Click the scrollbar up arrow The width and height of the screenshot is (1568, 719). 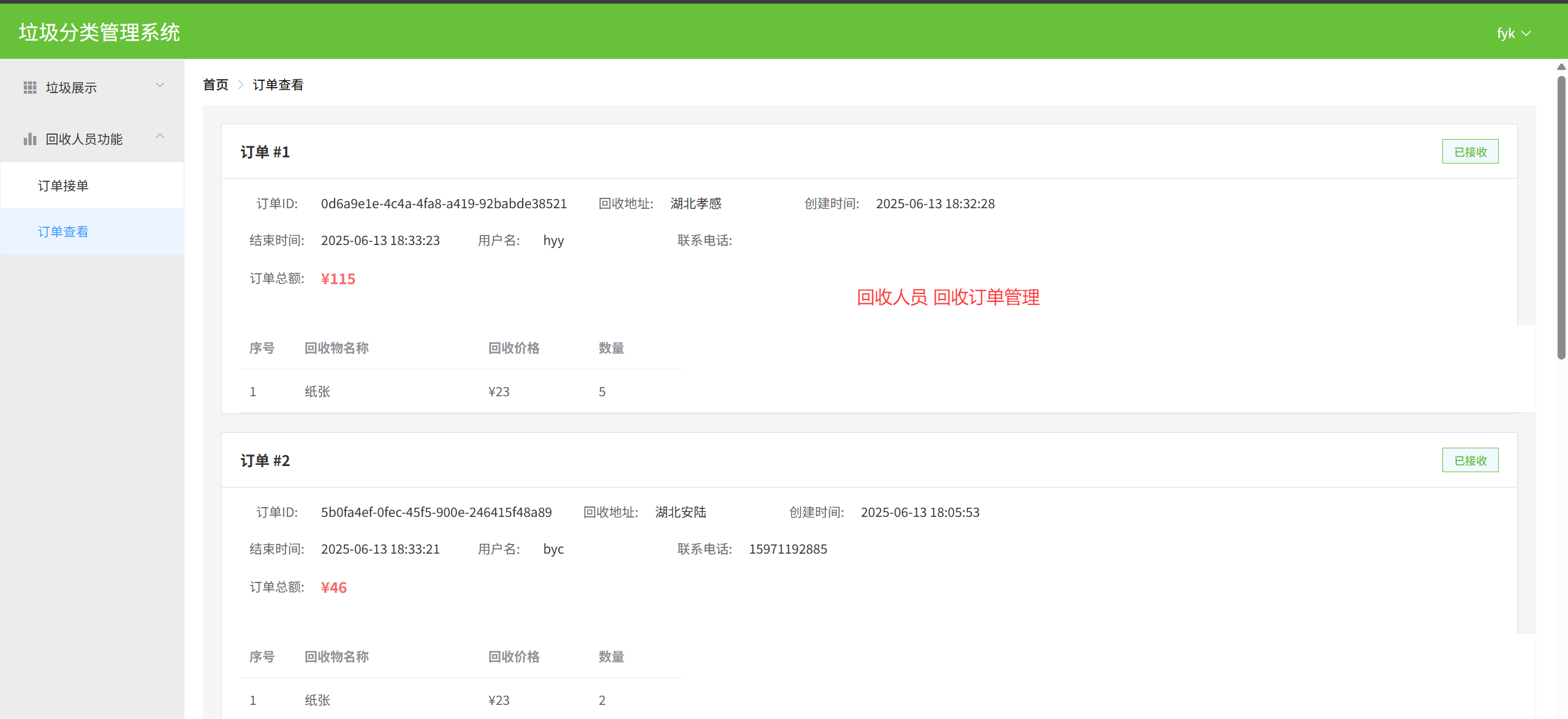coord(1561,67)
